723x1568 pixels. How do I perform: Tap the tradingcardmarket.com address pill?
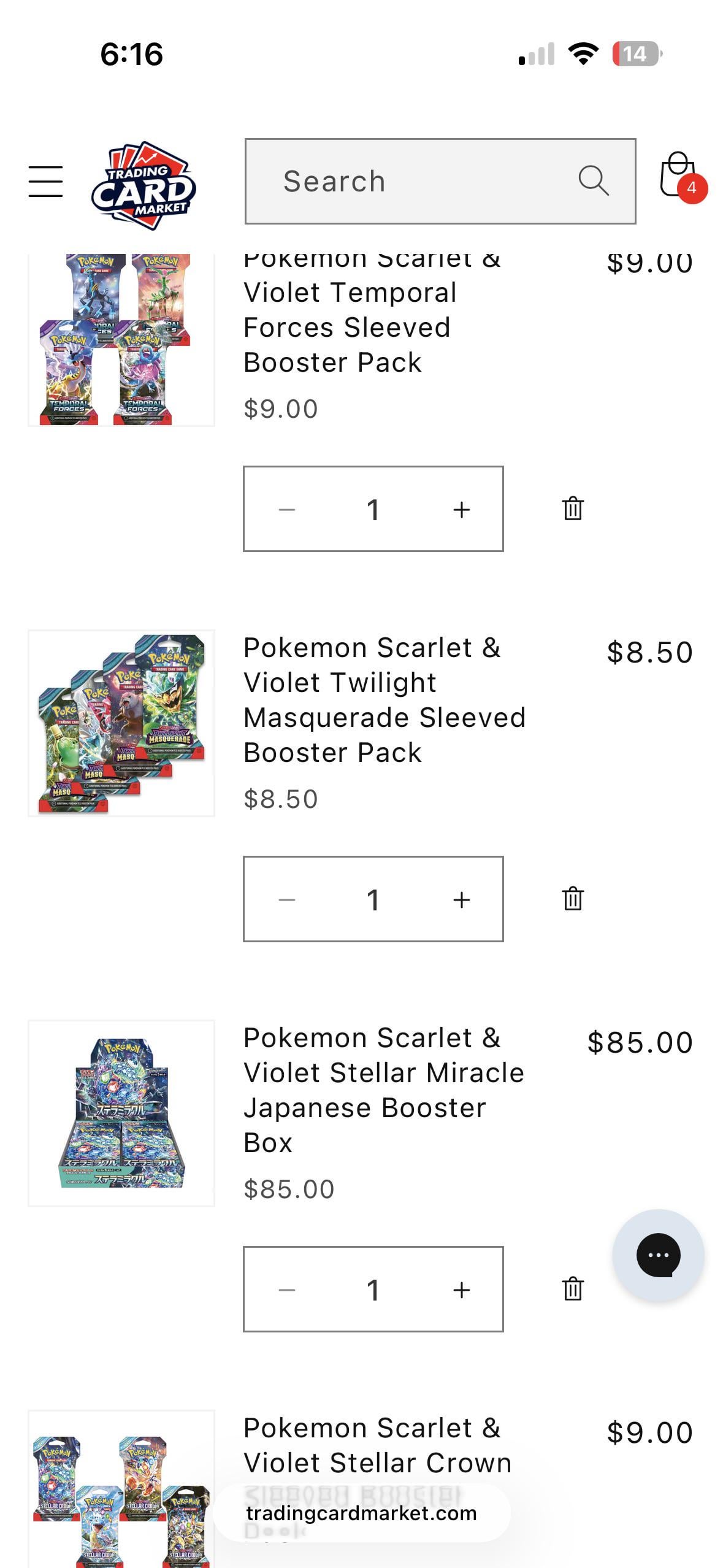[x=361, y=1513]
